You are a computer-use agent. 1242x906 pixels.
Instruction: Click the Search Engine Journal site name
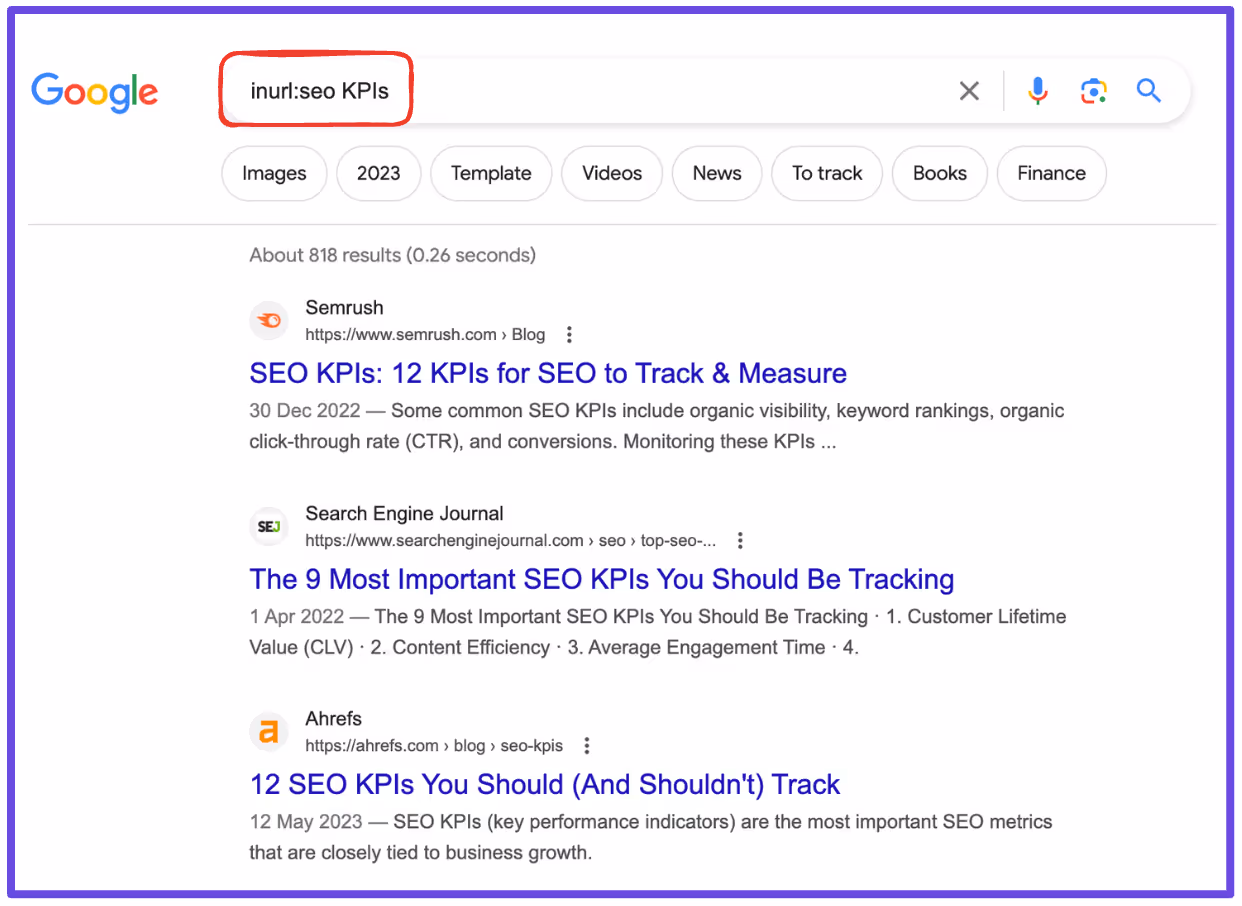coord(404,514)
